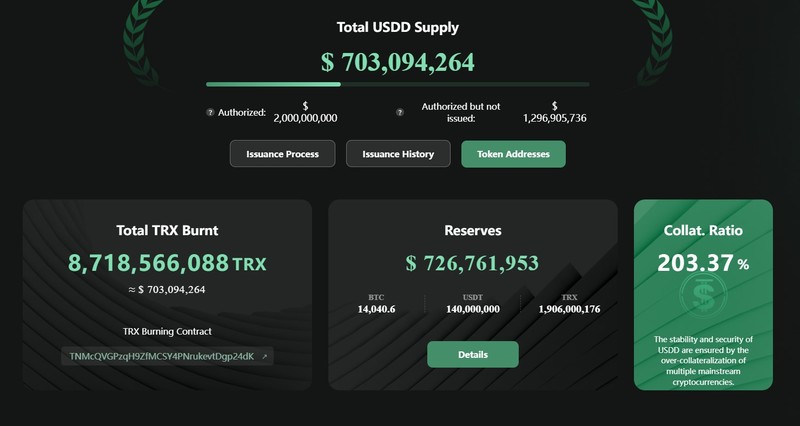
Task: Select the 8,718,566,088 TRX burnt figure
Action: click(x=167, y=263)
